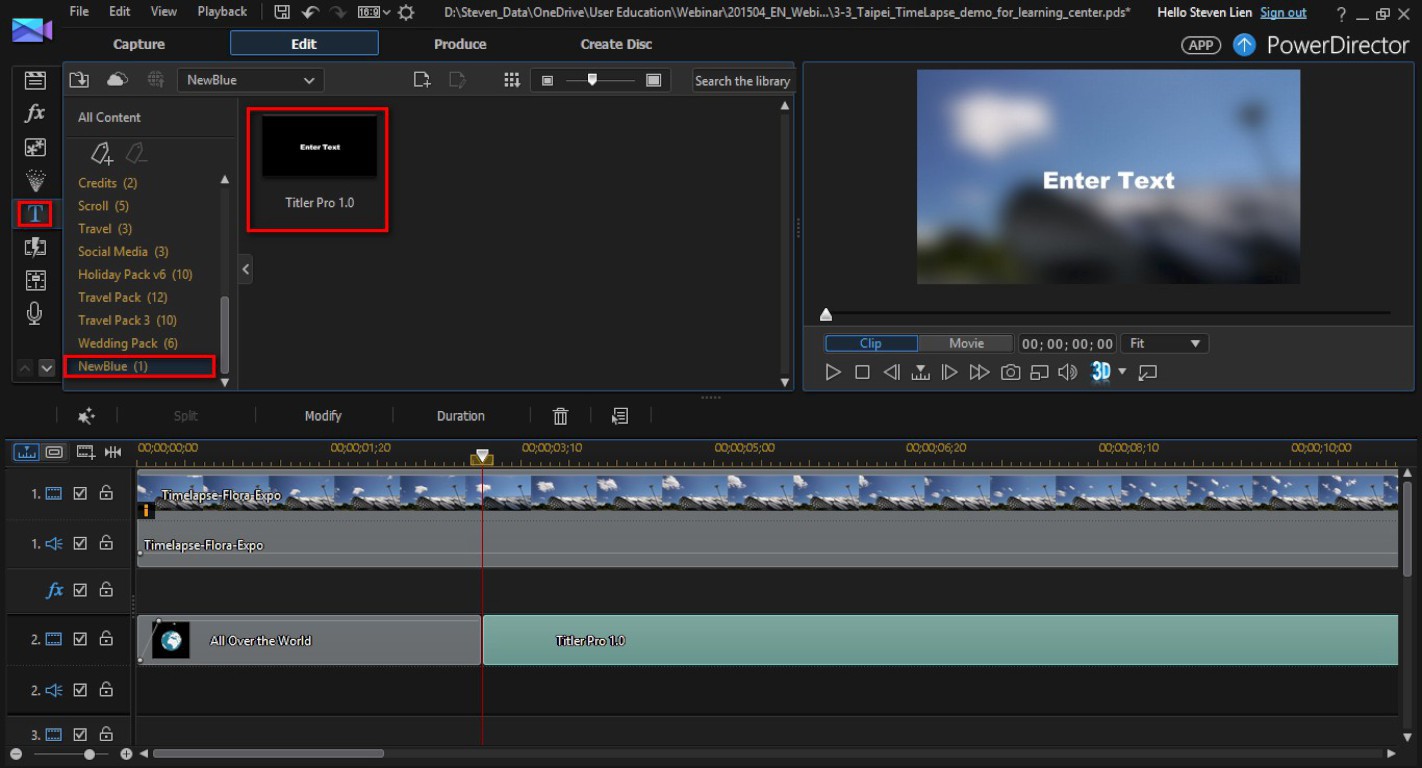Click the add new tag icon
Screen dimensions: 1422x768
click(101, 153)
